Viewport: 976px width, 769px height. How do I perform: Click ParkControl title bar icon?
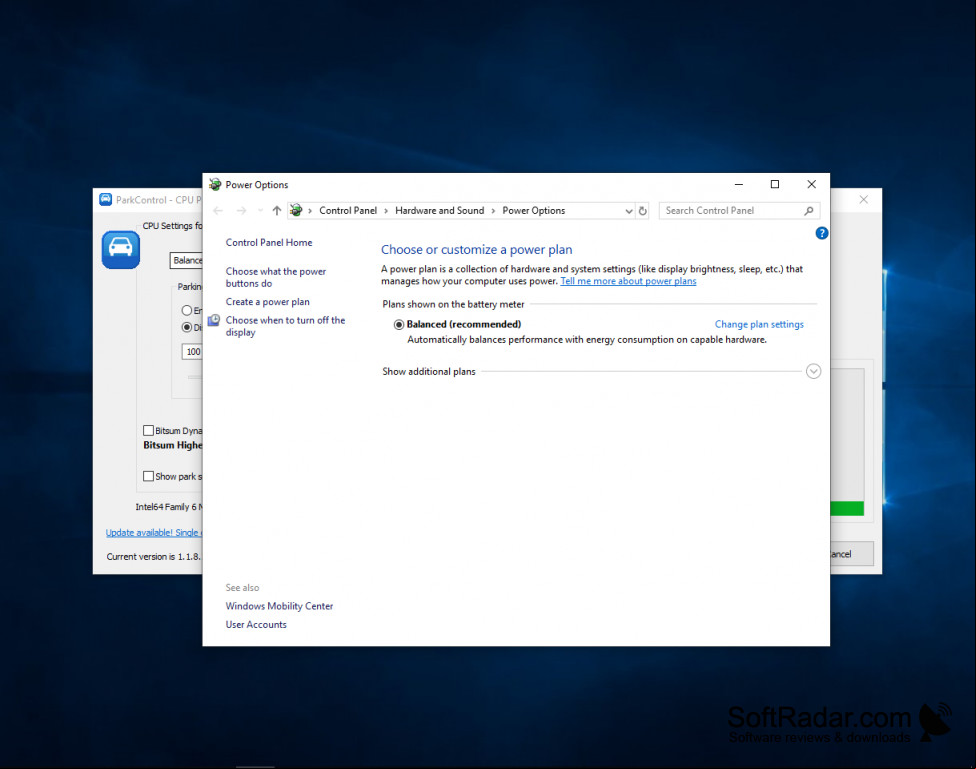pos(105,199)
